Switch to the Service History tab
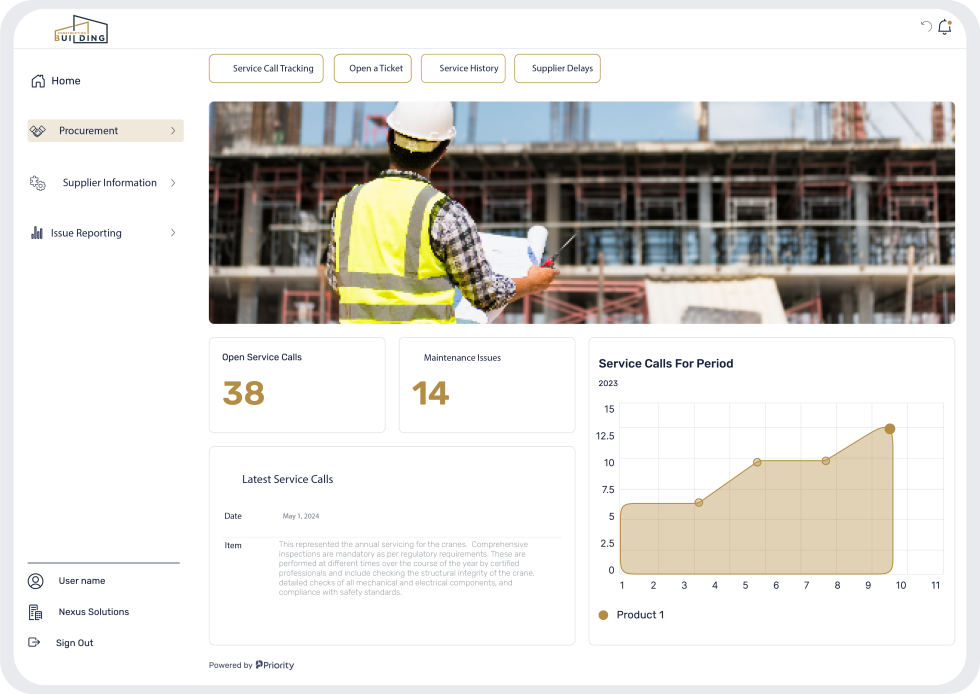Screen dimensions: 980x694 click(x=463, y=69)
